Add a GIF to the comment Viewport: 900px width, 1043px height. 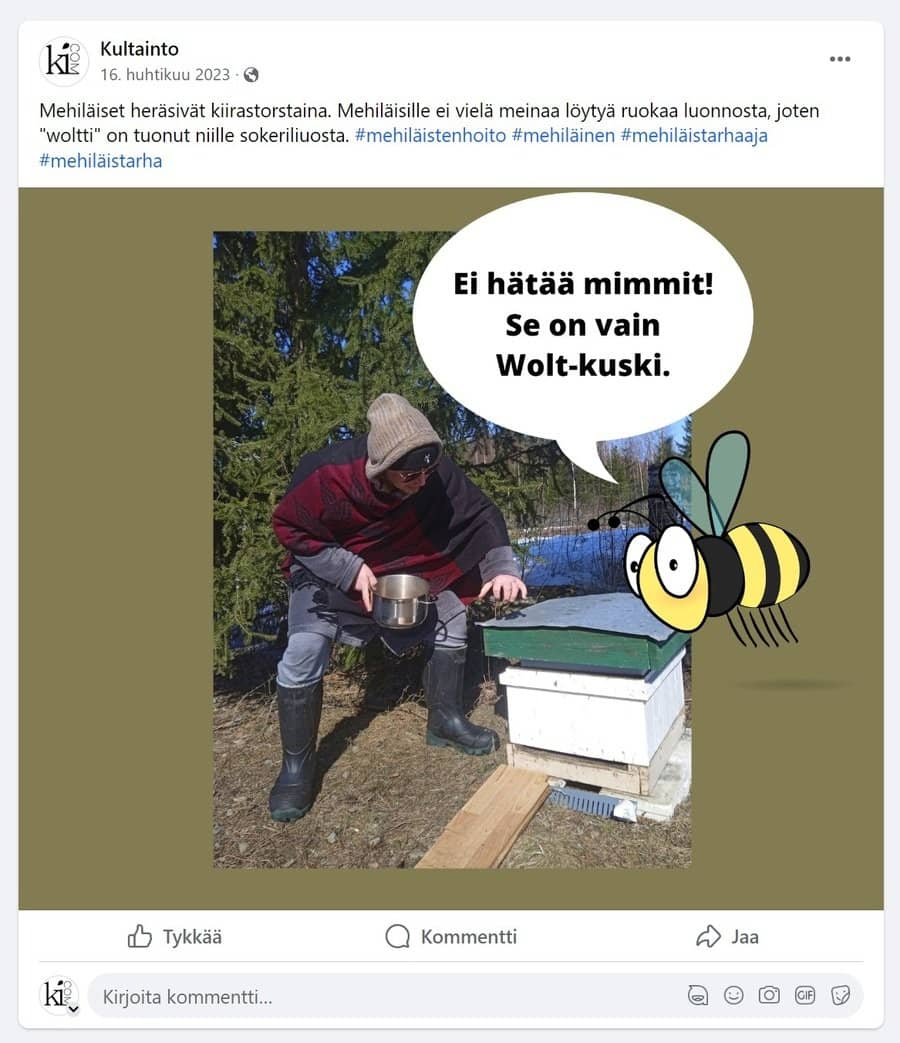(x=805, y=995)
